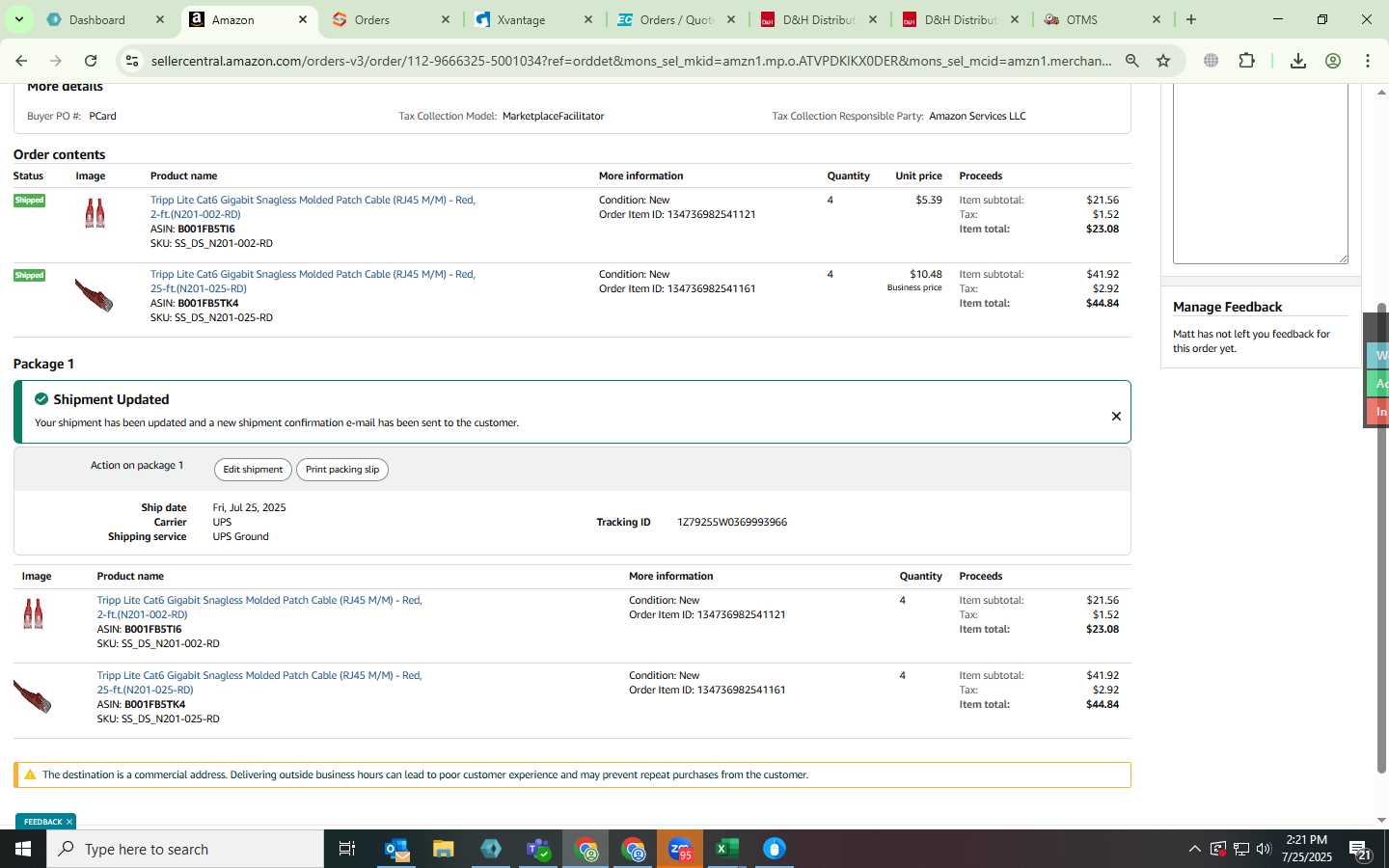Reload the Amazon Seller Central page
Image resolution: width=1389 pixels, height=868 pixels.
(91, 61)
